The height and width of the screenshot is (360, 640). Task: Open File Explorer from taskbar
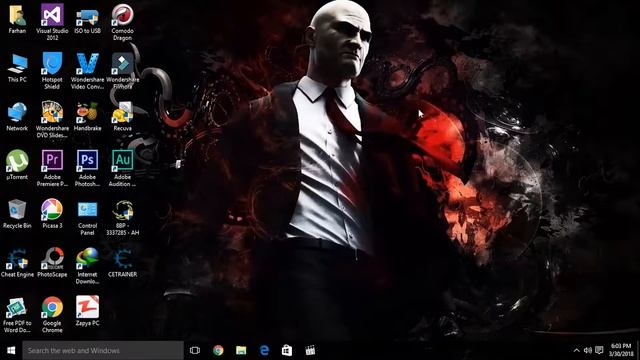click(x=241, y=350)
